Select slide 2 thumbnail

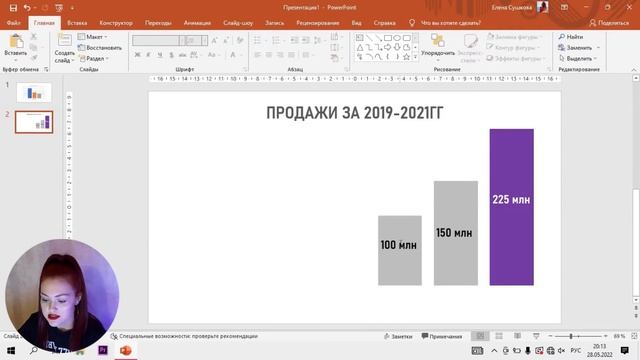tap(34, 122)
